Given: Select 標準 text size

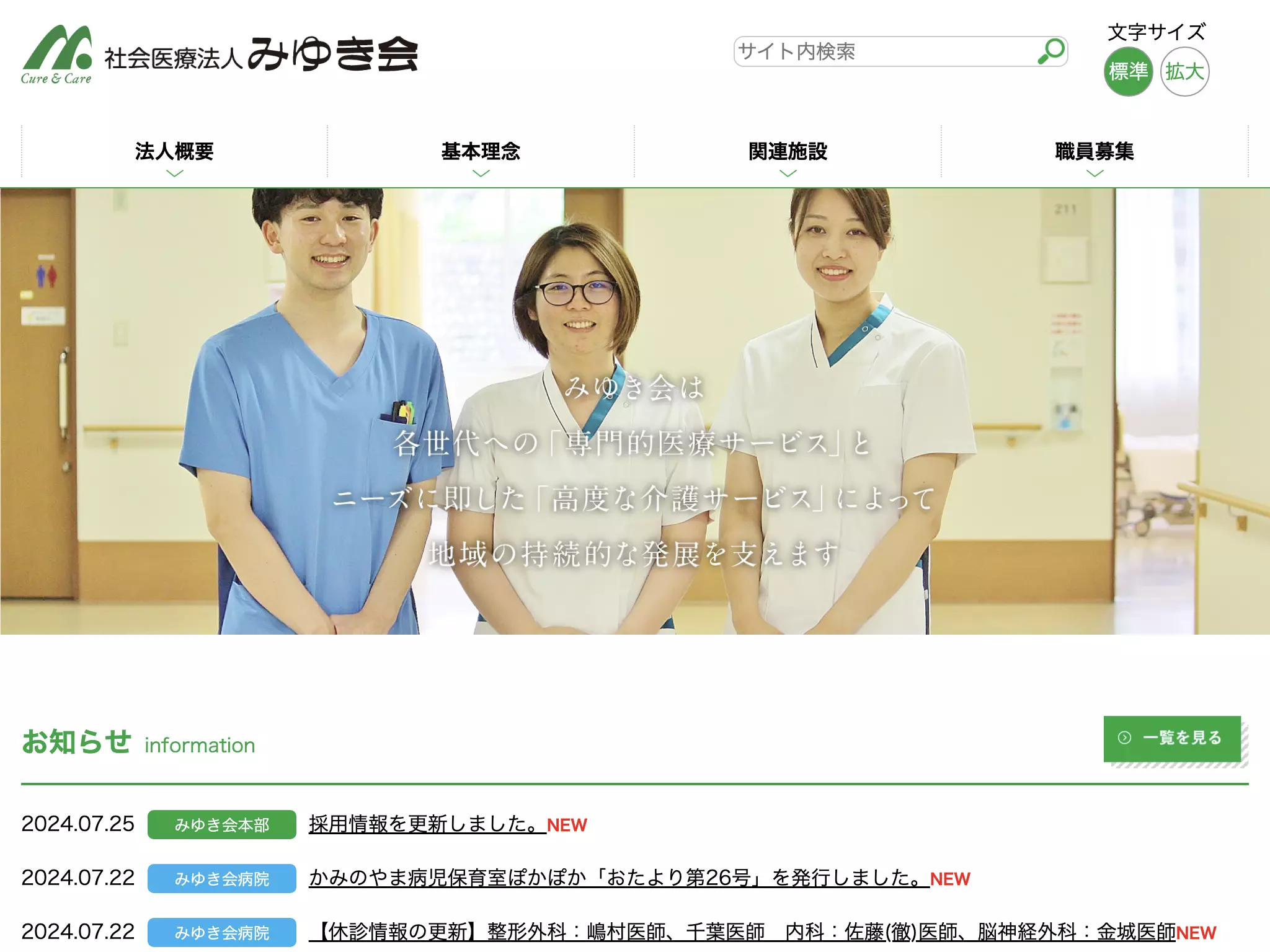Looking at the screenshot, I should pos(1128,72).
